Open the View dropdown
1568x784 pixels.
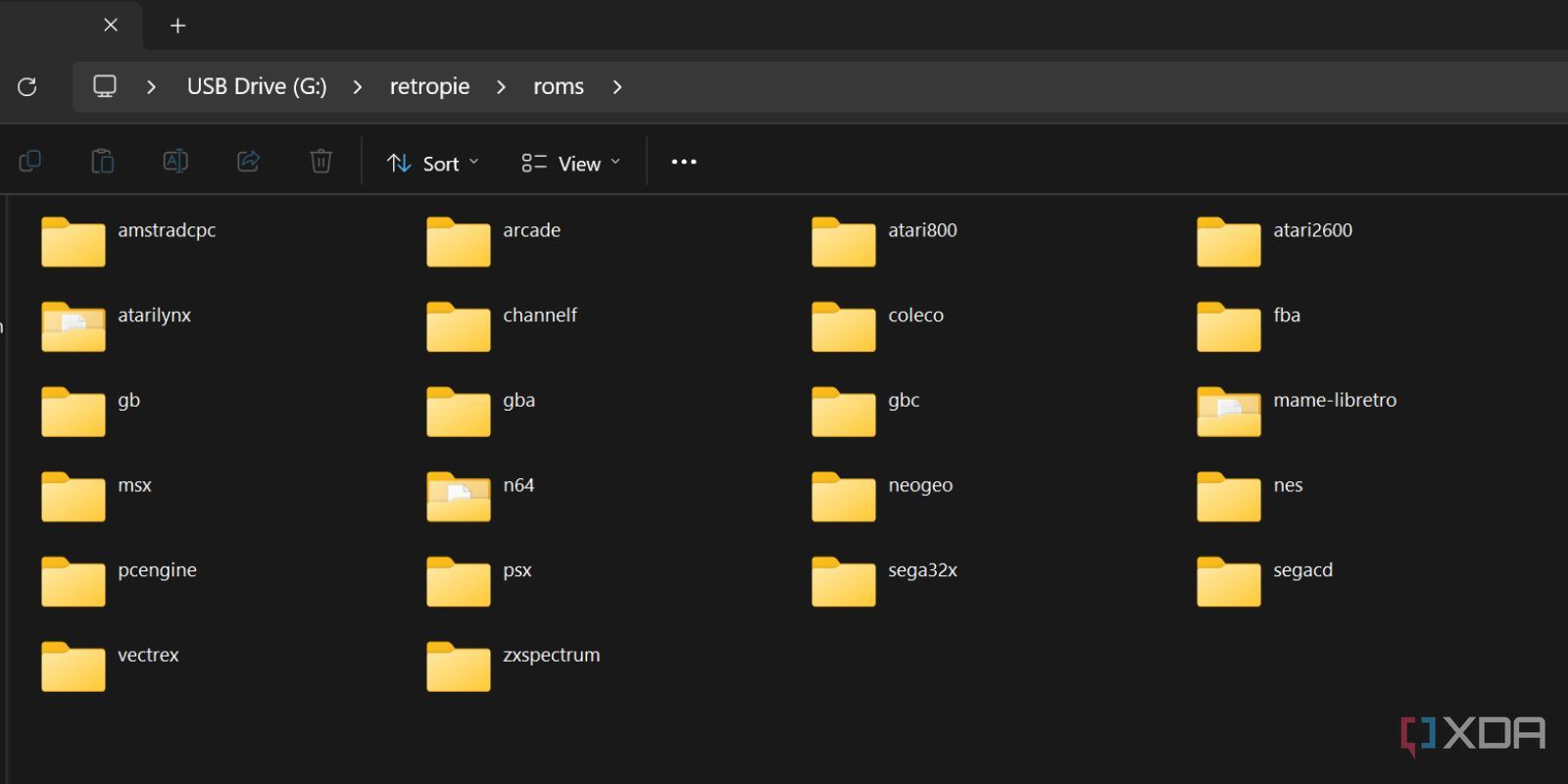point(571,163)
